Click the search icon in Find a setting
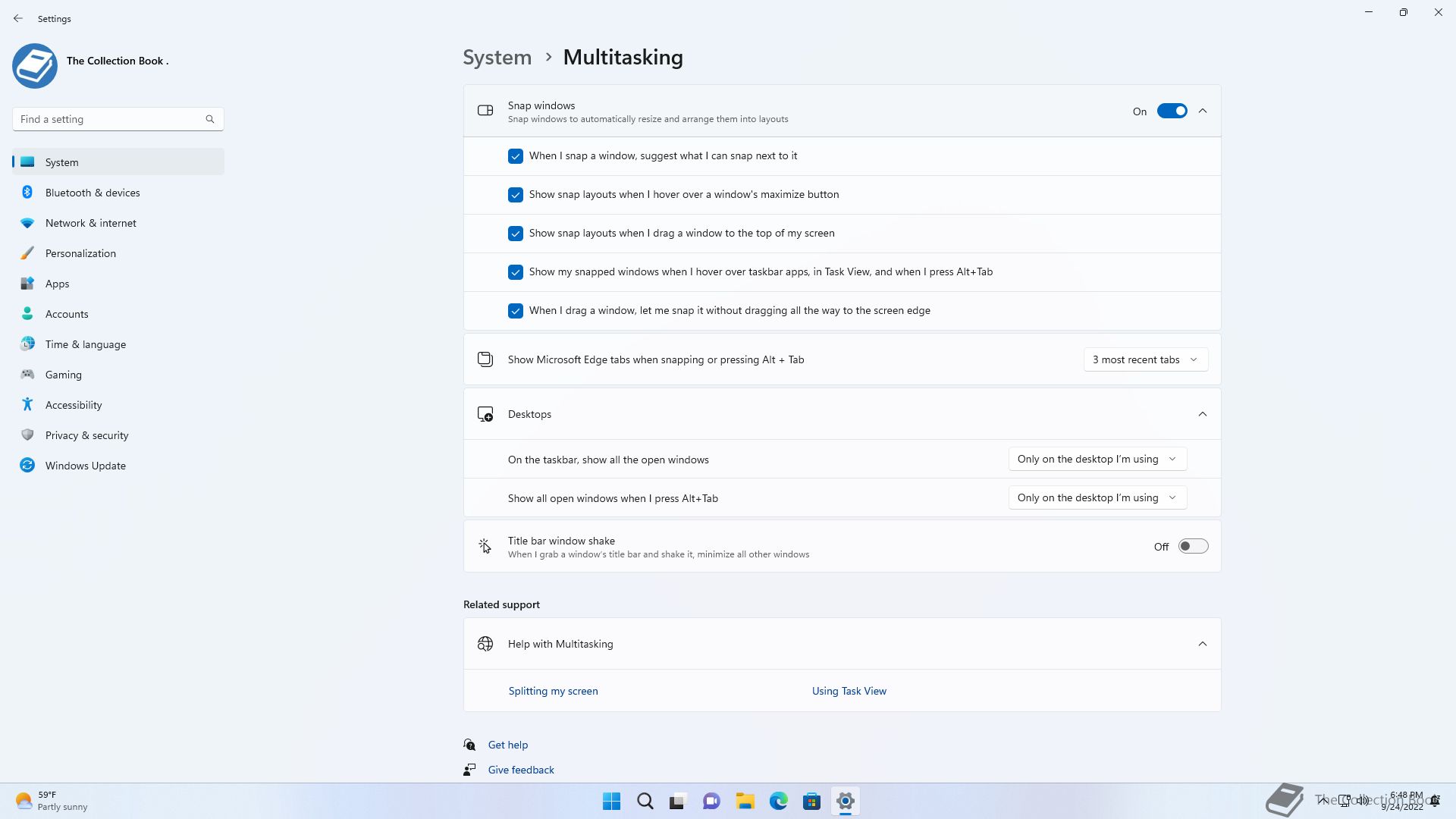 (210, 119)
